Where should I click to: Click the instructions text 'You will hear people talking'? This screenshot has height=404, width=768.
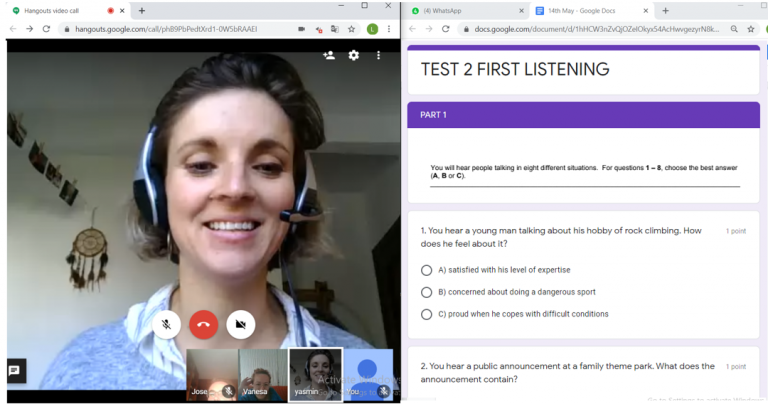[x=584, y=171]
